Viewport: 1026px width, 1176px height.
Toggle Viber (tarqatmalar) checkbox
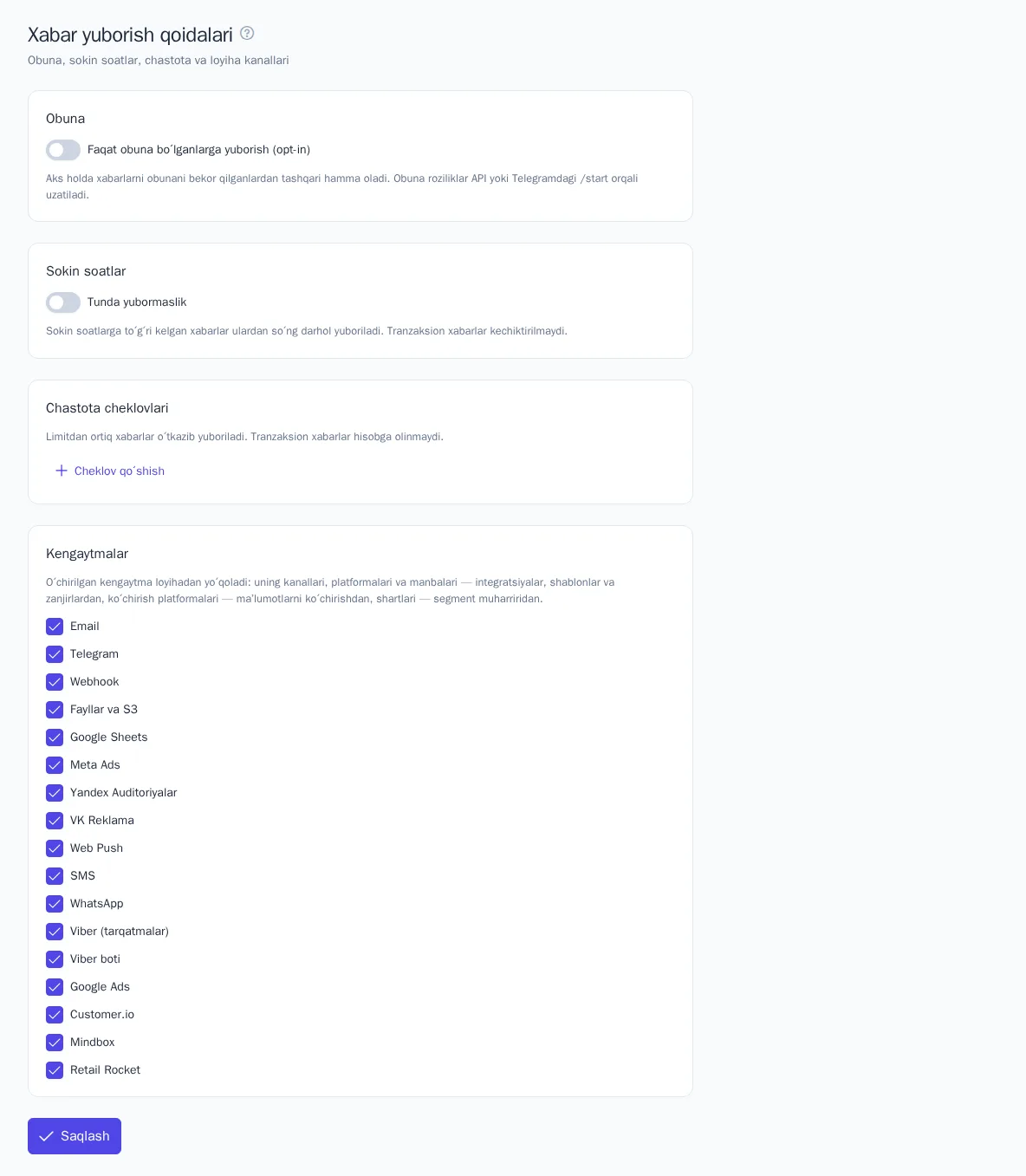click(x=55, y=932)
